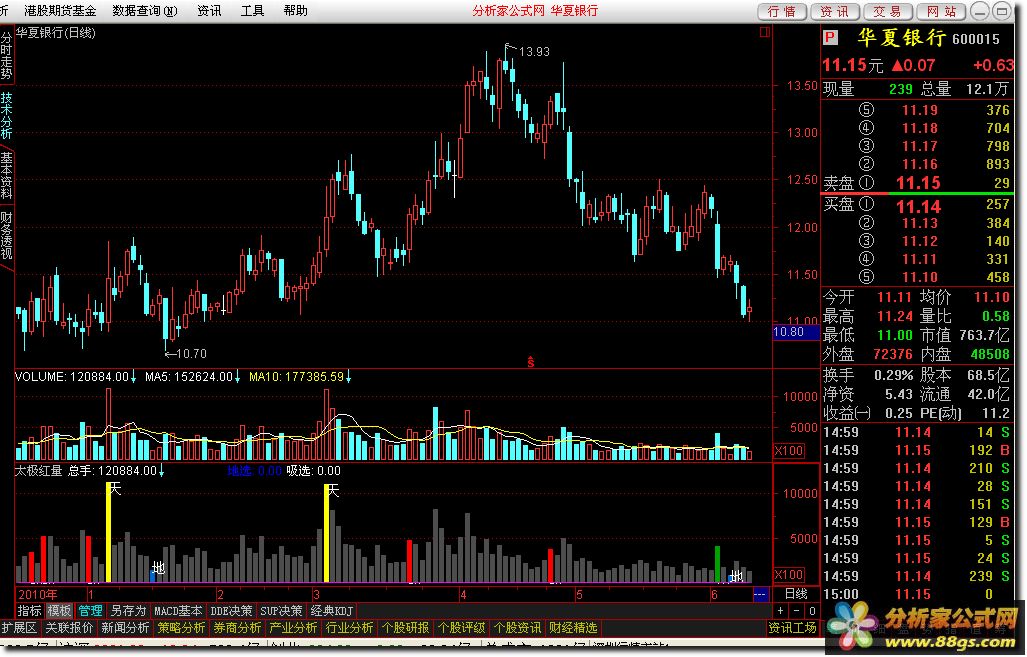
Task: Click the 0 reset button beside zoom controls
Action: pyautogui.click(x=812, y=610)
